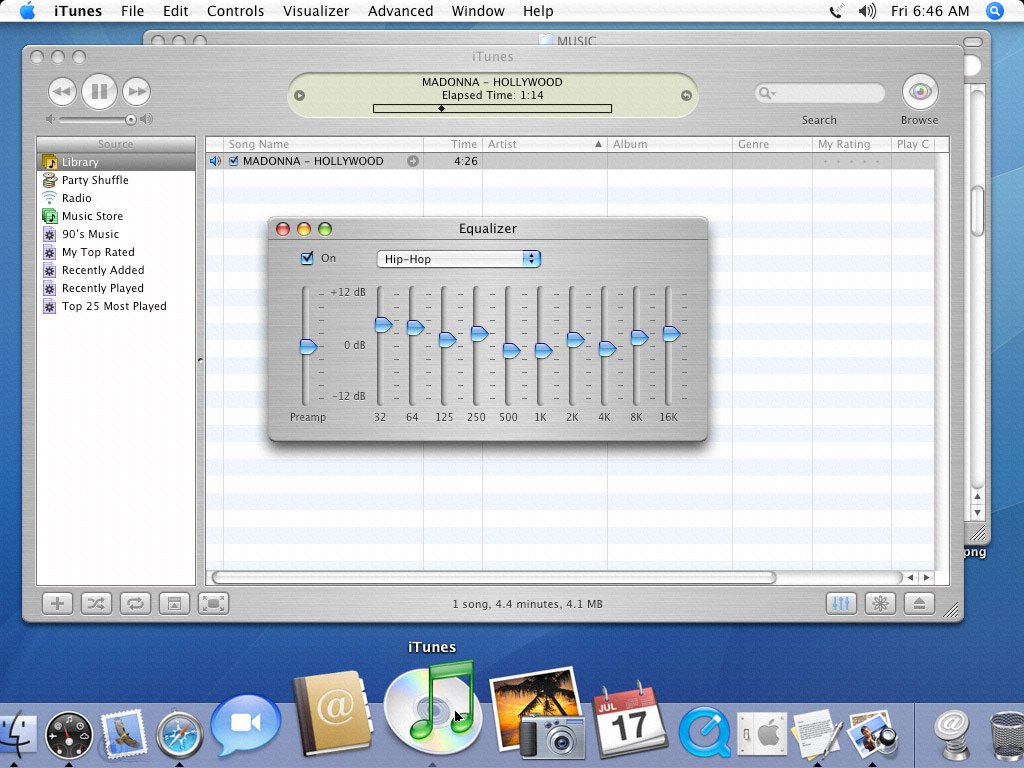Show or hide song artwork button
Screen dimensions: 1024x768
[174, 604]
